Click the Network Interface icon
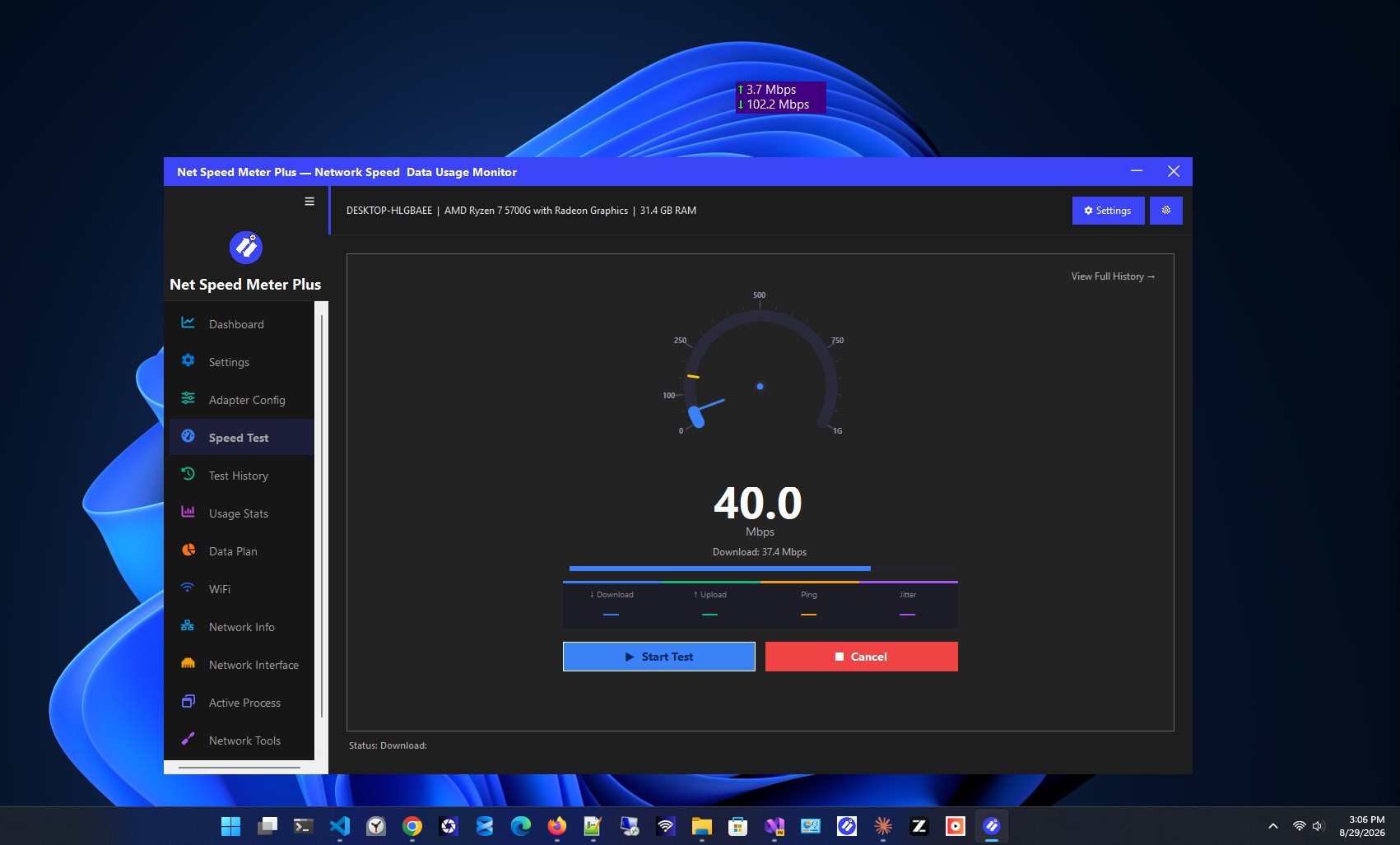The width and height of the screenshot is (1400, 845). [x=188, y=663]
